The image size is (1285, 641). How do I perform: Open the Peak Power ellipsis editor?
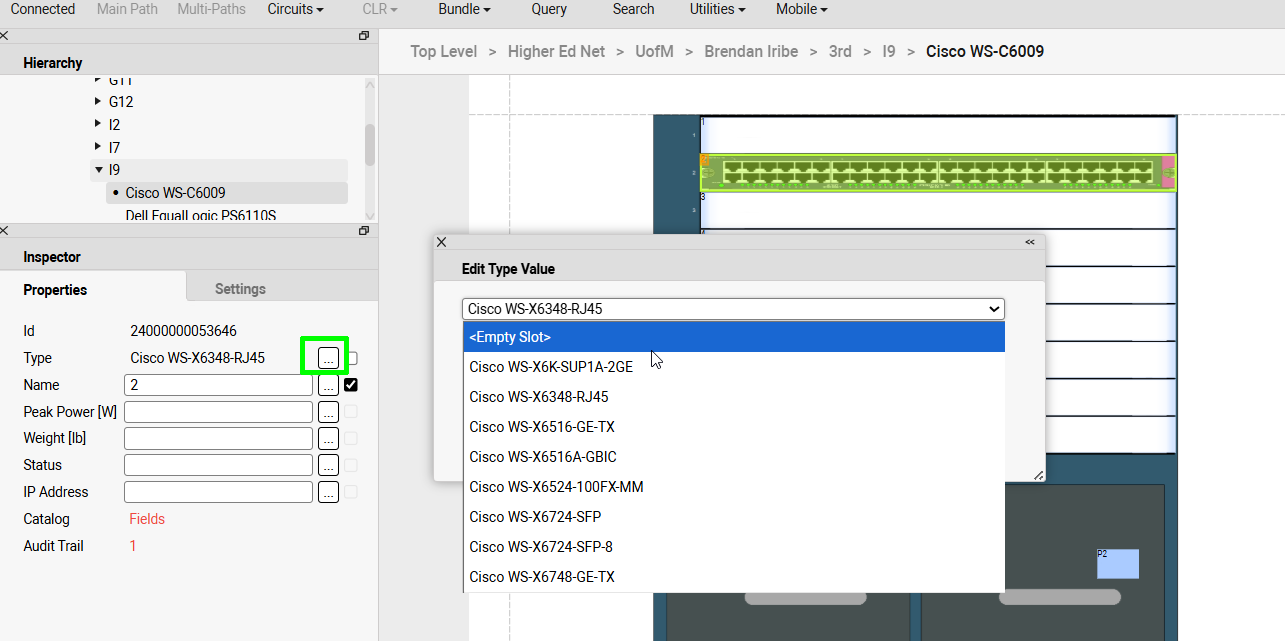pyautogui.click(x=328, y=412)
